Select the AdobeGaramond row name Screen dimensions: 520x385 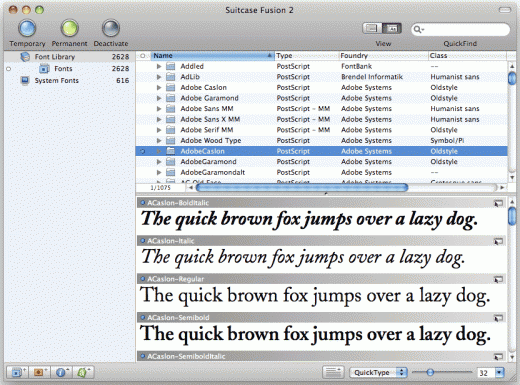click(208, 162)
